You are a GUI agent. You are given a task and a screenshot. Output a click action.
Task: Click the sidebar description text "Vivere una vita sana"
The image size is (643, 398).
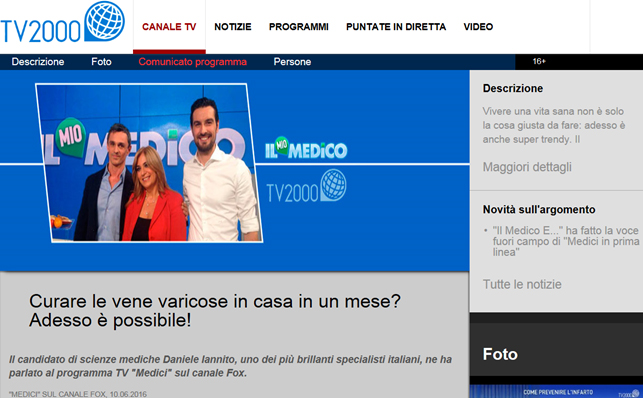click(x=554, y=125)
